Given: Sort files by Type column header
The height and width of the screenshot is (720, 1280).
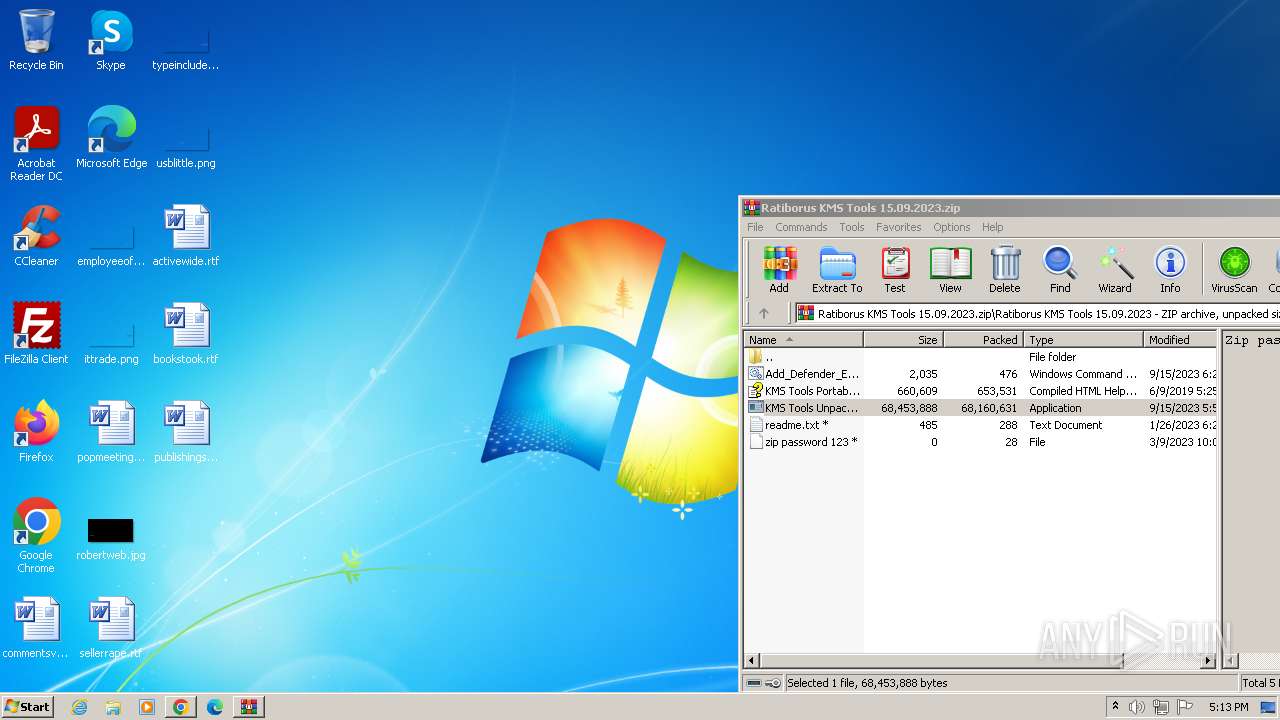Looking at the screenshot, I should pyautogui.click(x=1084, y=340).
